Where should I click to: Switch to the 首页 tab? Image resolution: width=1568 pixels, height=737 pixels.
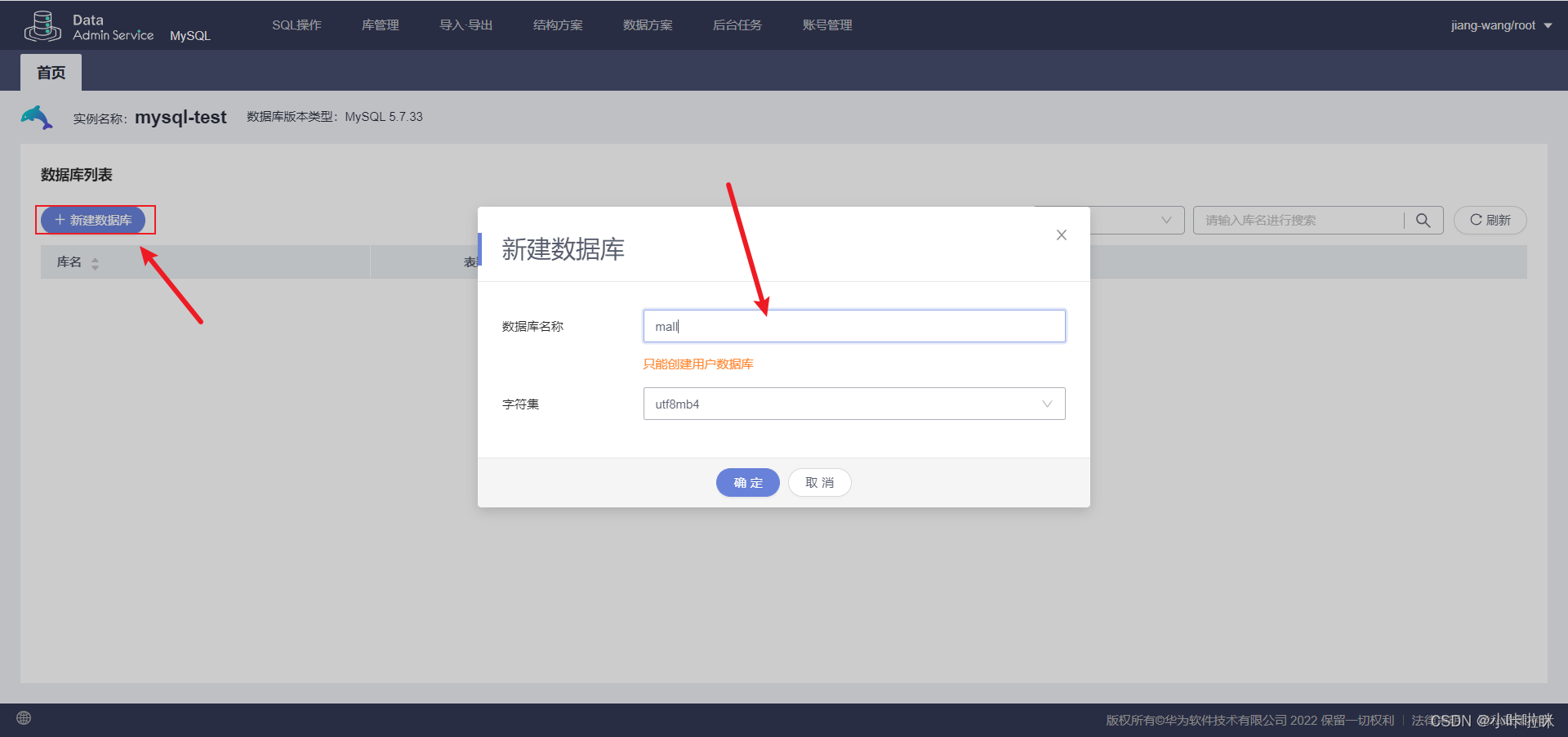point(51,73)
